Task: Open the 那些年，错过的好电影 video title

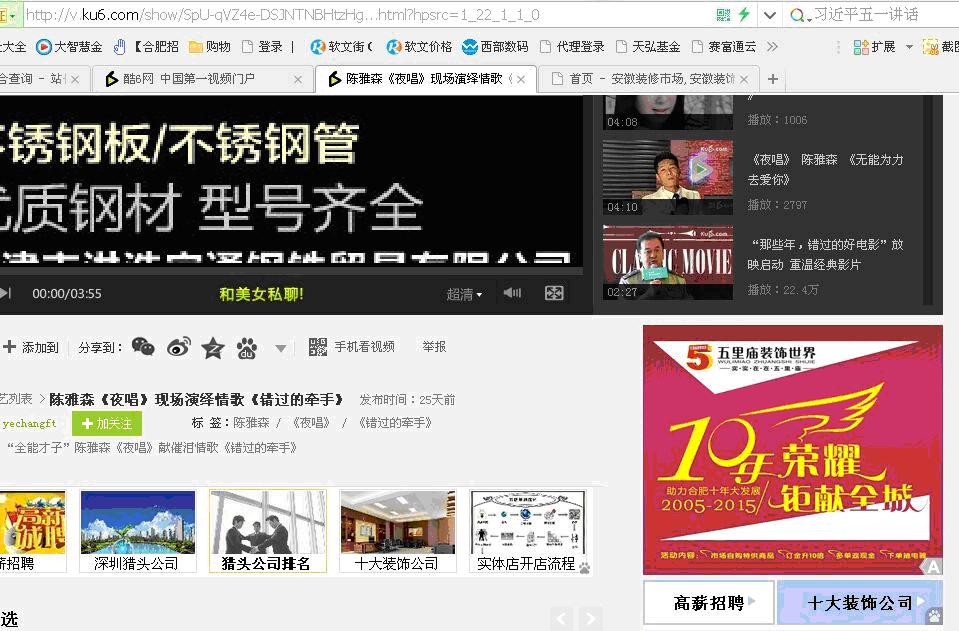Action: click(x=826, y=254)
